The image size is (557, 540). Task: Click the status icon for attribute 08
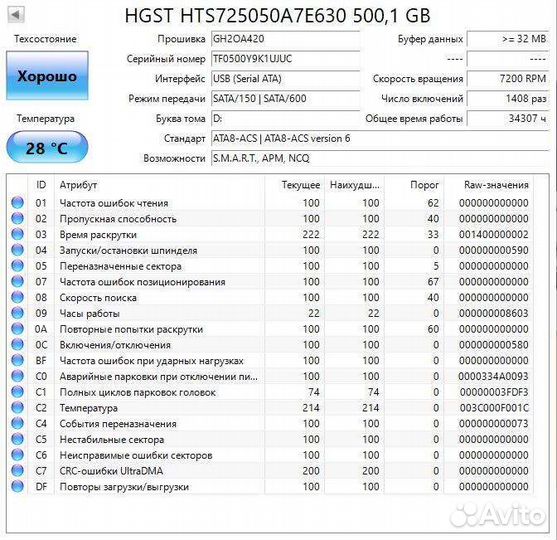[x=17, y=297]
